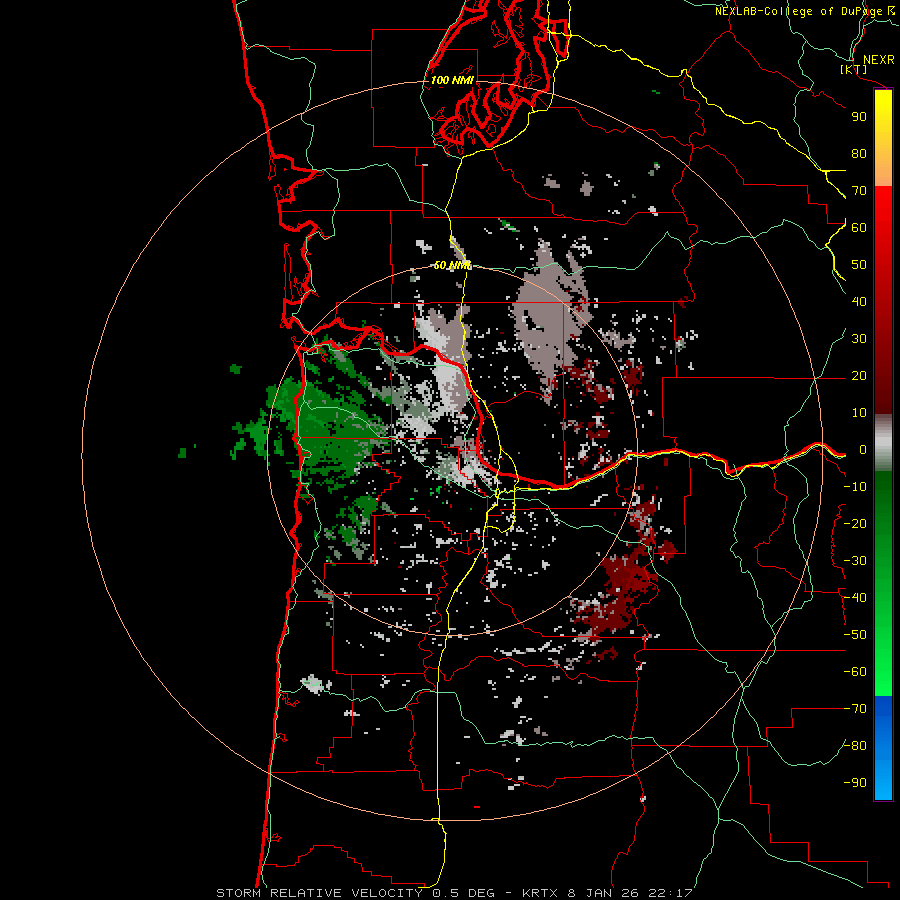
Task: Click the positive 90 scale value
Action: (x=859, y=117)
